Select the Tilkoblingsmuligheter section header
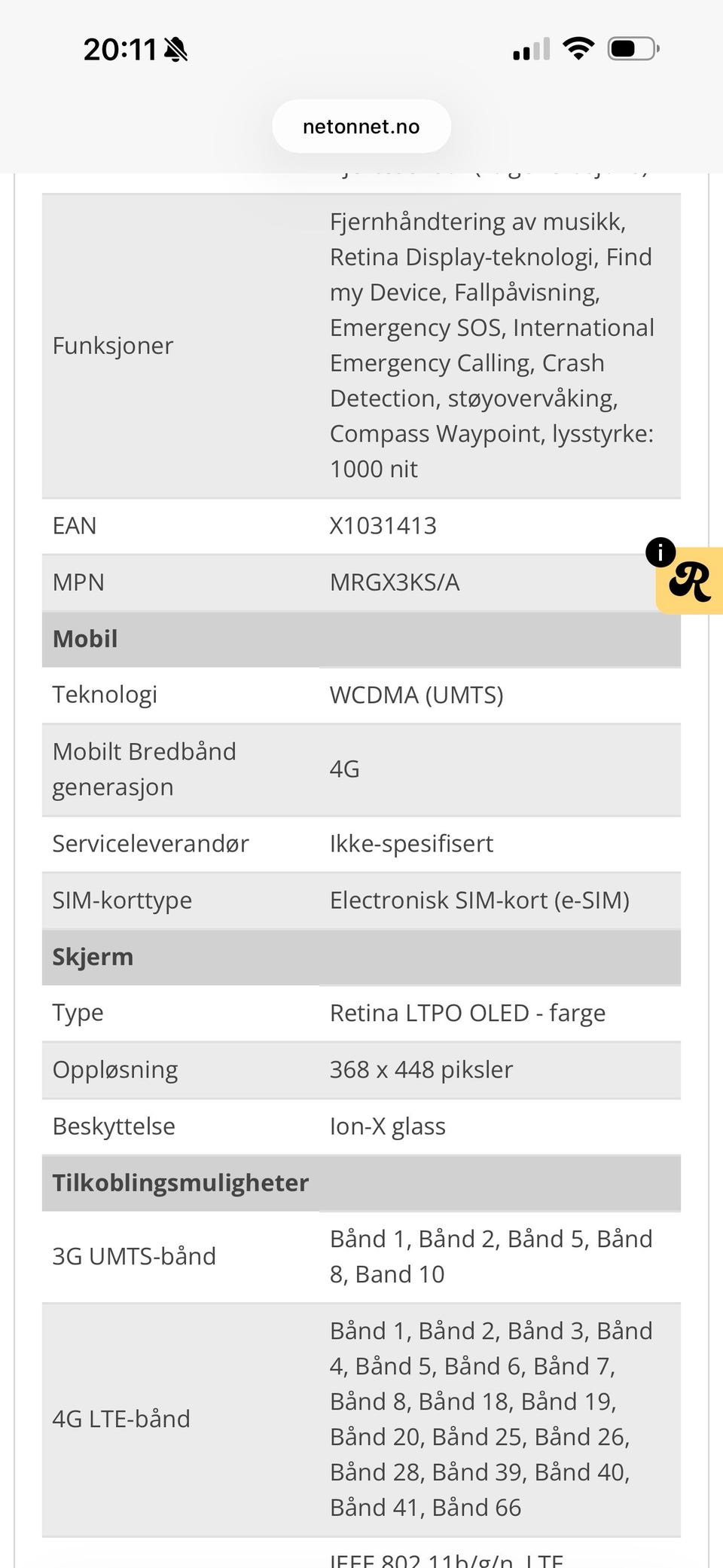This screenshot has width=723, height=1568. tap(361, 1183)
